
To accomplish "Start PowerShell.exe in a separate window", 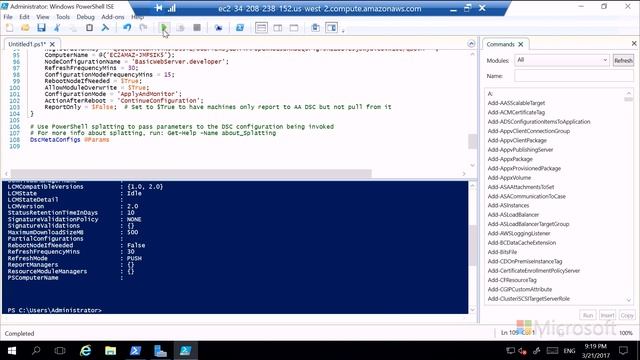I will point(240,28).
